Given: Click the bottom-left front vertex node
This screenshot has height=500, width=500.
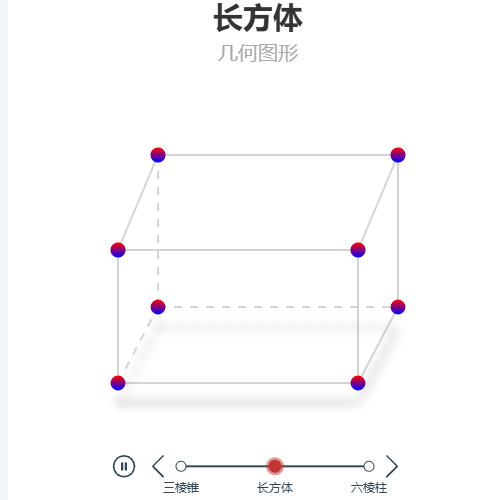Looking at the screenshot, I should [118, 383].
